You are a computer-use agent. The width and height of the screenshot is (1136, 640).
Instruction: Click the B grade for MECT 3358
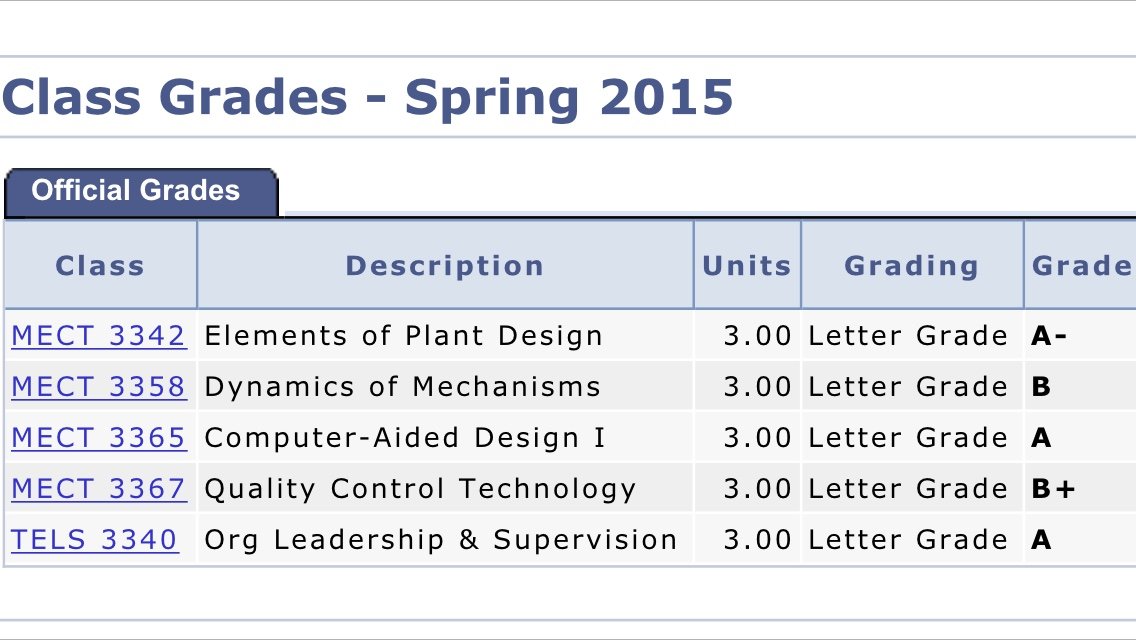coord(1041,386)
